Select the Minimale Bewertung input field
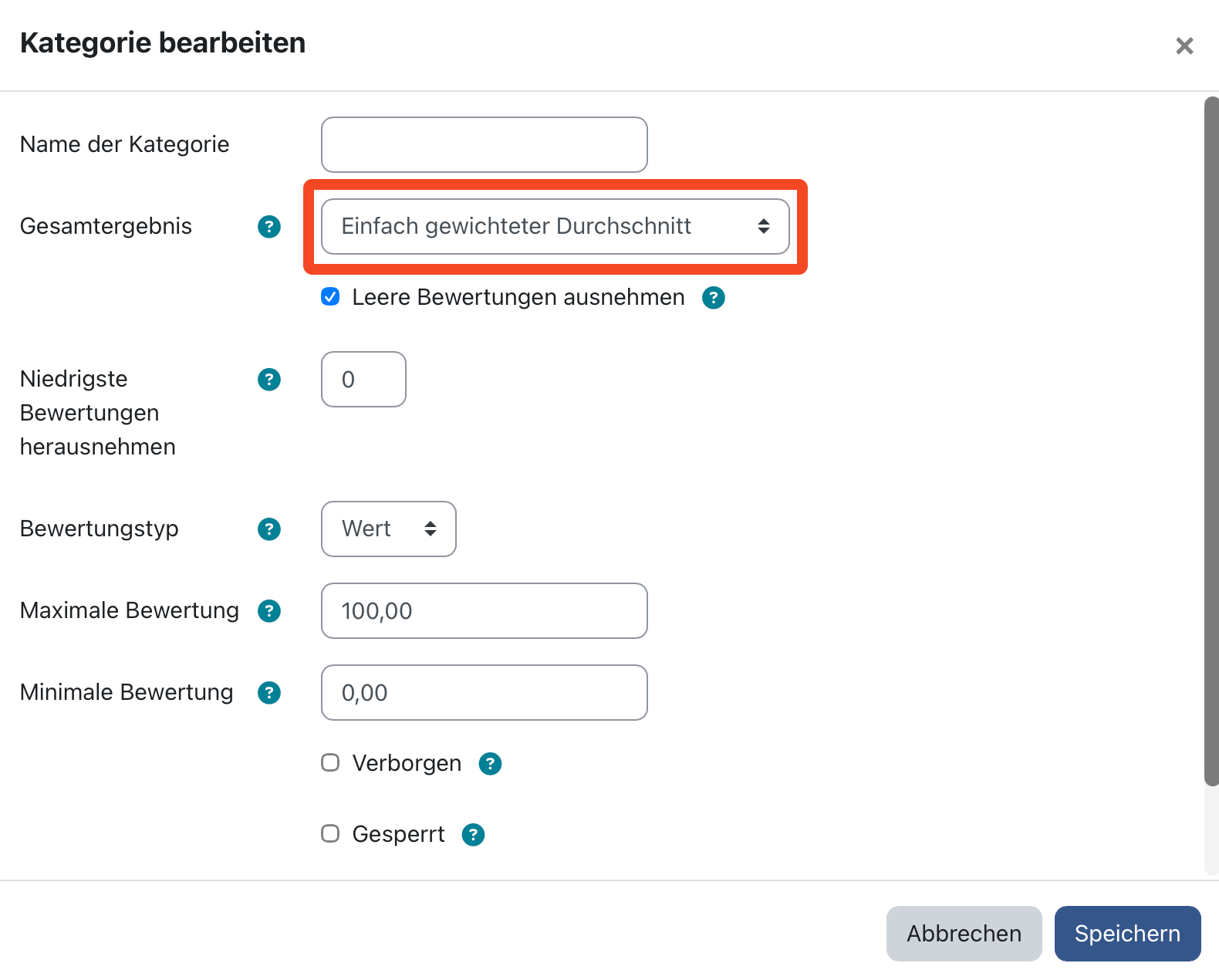Screen dimensions: 1219x980 (484, 692)
